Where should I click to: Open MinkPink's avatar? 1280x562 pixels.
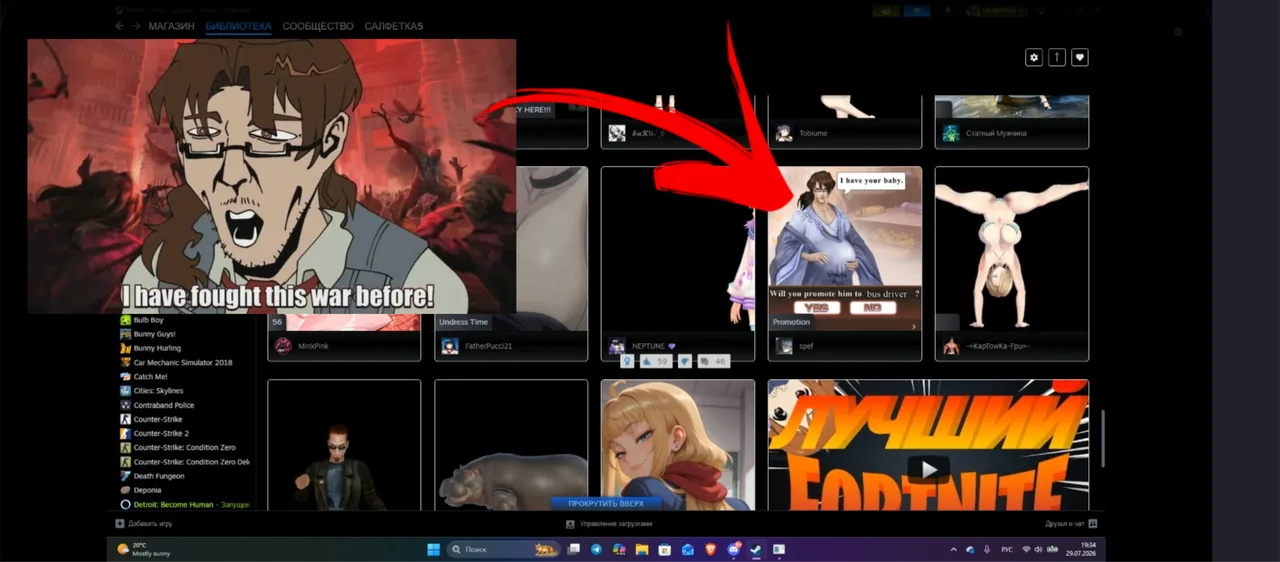pyautogui.click(x=283, y=346)
